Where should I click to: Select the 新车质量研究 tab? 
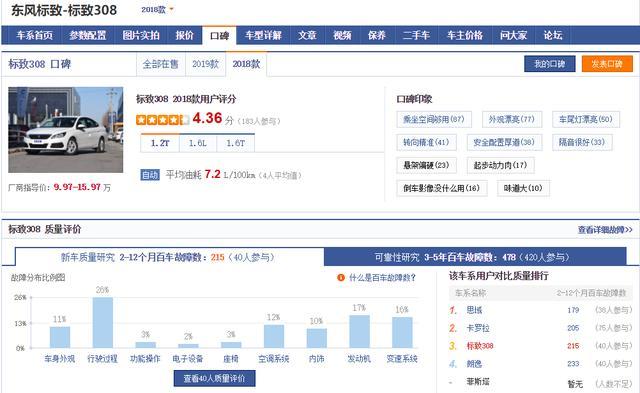169,257
